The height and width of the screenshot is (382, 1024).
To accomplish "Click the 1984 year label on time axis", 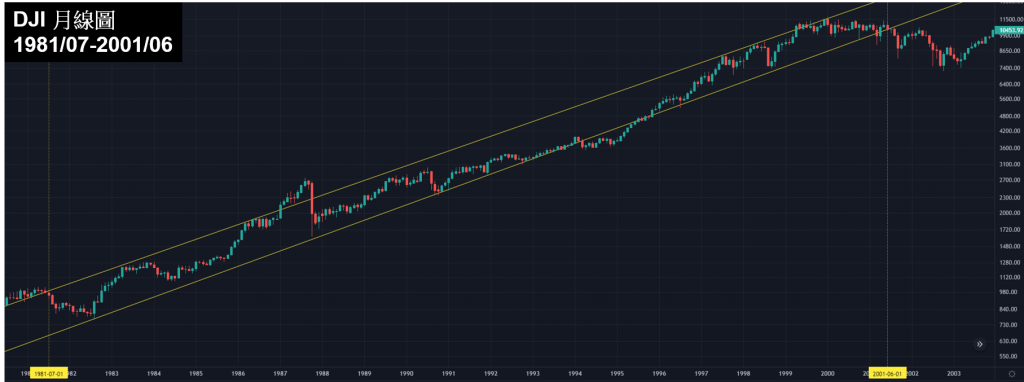I will (153, 374).
